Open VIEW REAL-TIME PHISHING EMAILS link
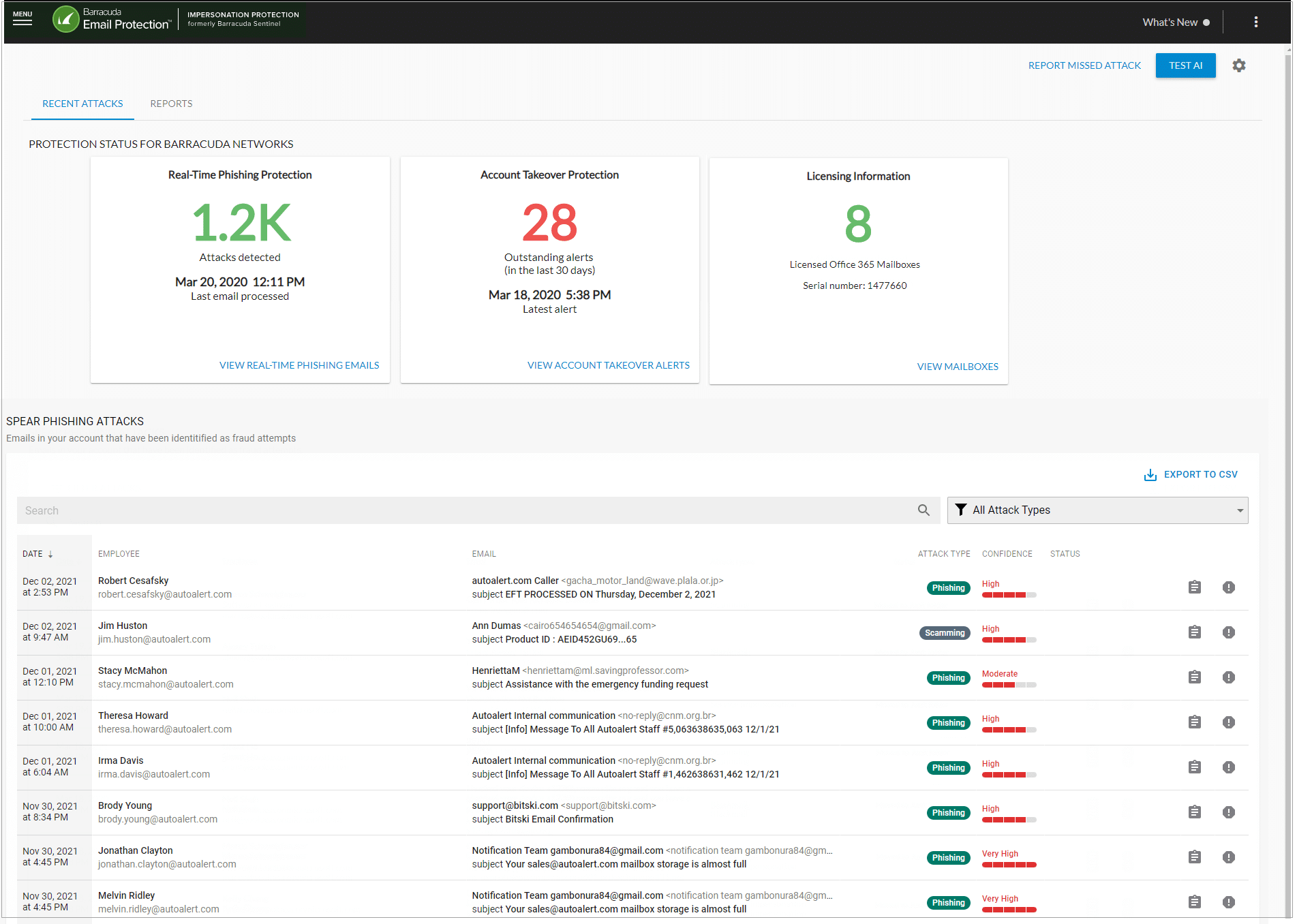Image resolution: width=1297 pixels, height=924 pixels. 299,365
